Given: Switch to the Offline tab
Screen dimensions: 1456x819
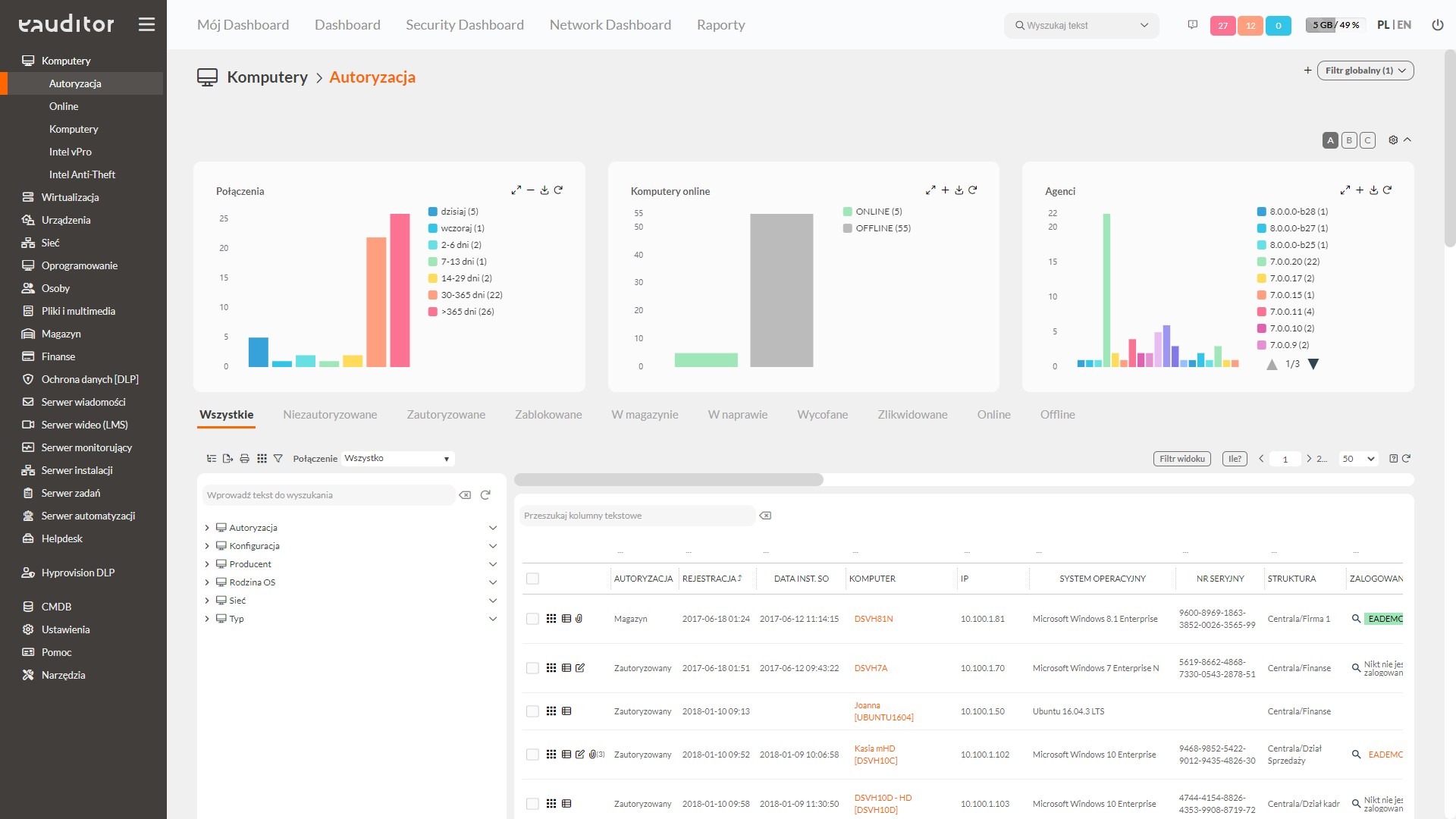Looking at the screenshot, I should click(x=1056, y=414).
